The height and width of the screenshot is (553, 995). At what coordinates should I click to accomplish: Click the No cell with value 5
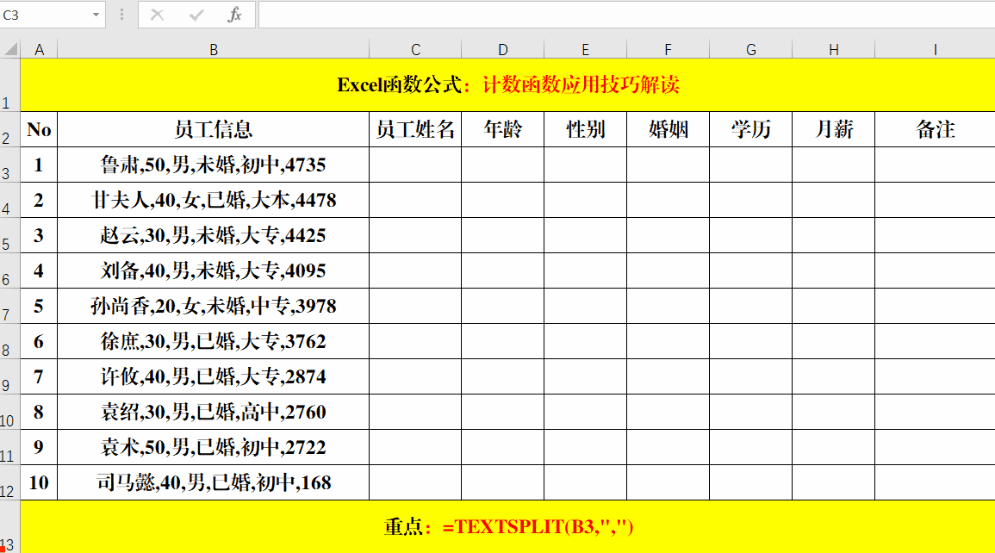[39, 306]
